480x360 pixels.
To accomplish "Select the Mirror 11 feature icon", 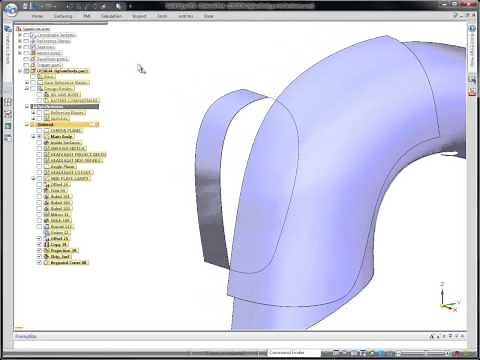I will click(46, 215).
